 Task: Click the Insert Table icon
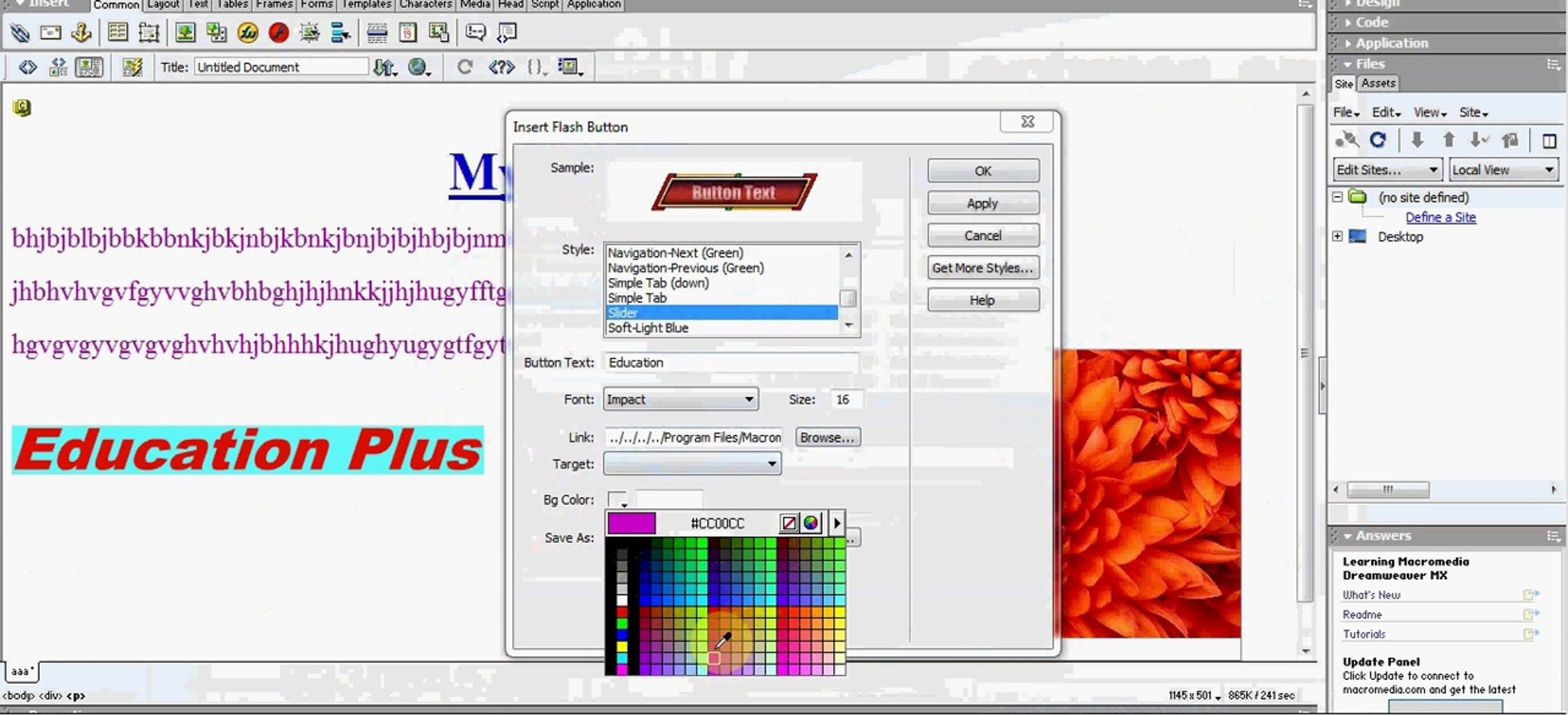118,32
